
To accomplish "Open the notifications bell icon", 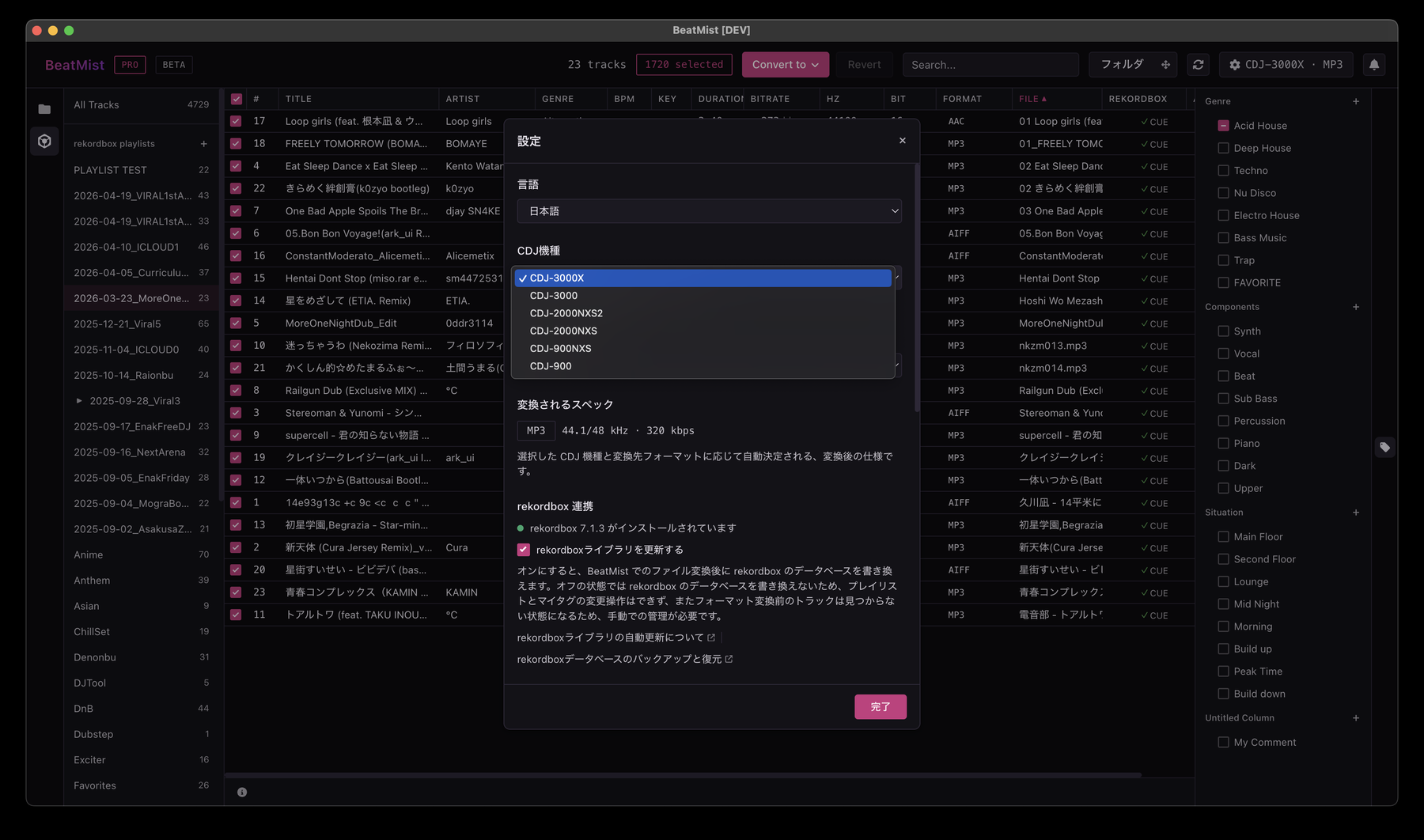I will (1374, 65).
